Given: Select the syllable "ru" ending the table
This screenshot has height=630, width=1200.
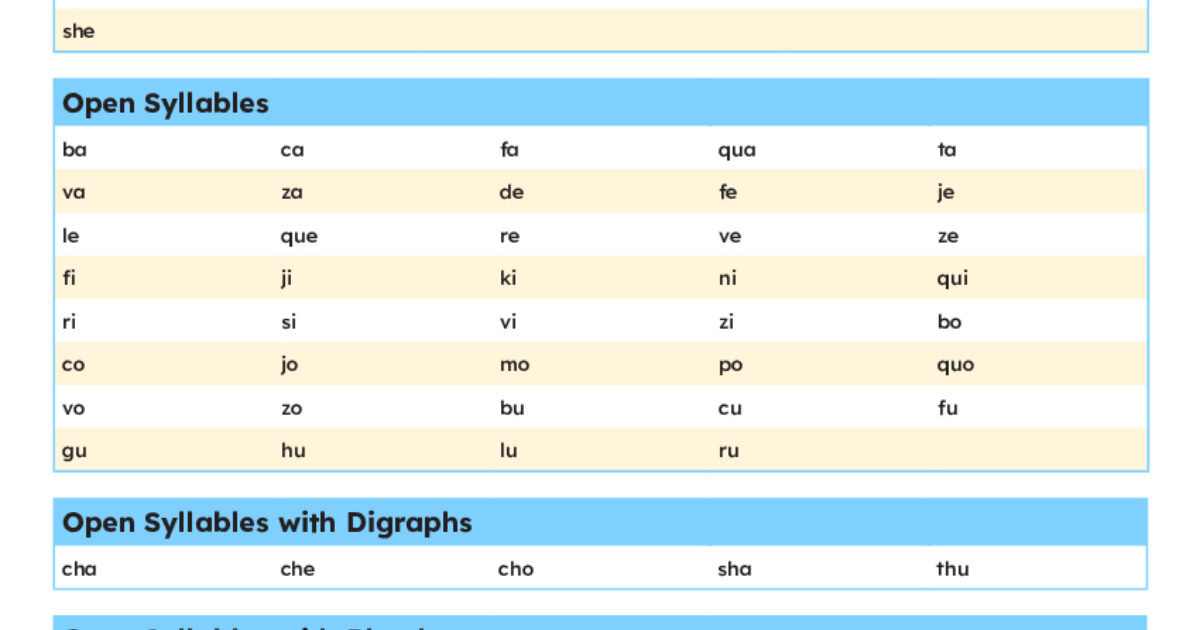Looking at the screenshot, I should [728, 450].
